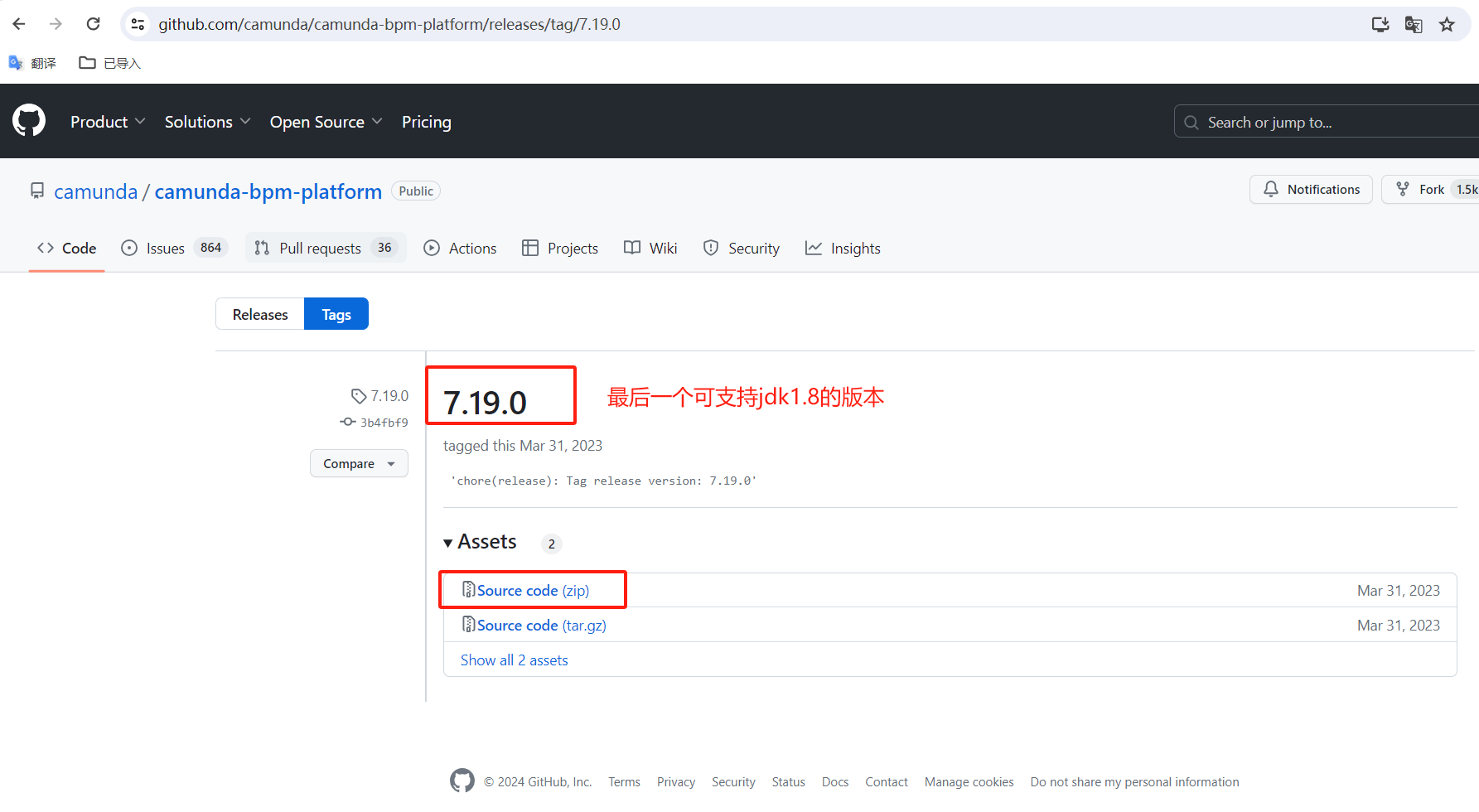The image size is (1479, 812).
Task: Bookmark this page with the star icon
Action: [1447, 24]
